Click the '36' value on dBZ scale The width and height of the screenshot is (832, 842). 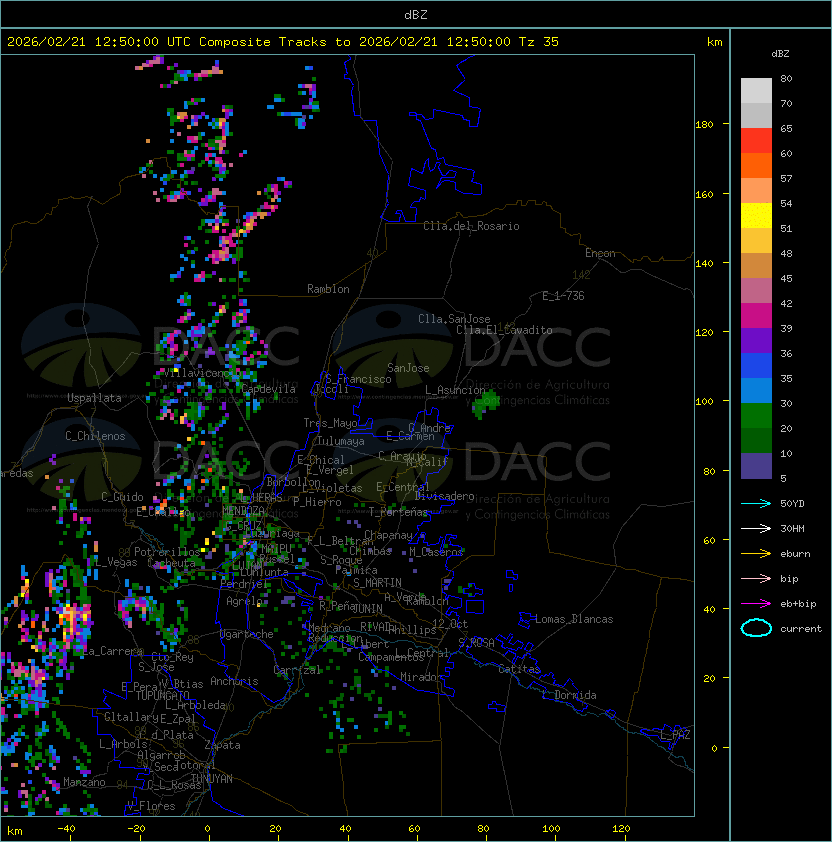coord(786,353)
